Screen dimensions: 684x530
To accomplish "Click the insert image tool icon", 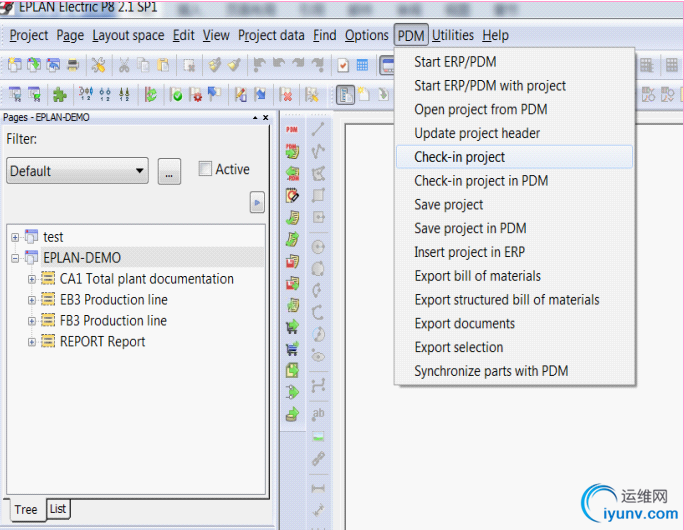I will 318,436.
